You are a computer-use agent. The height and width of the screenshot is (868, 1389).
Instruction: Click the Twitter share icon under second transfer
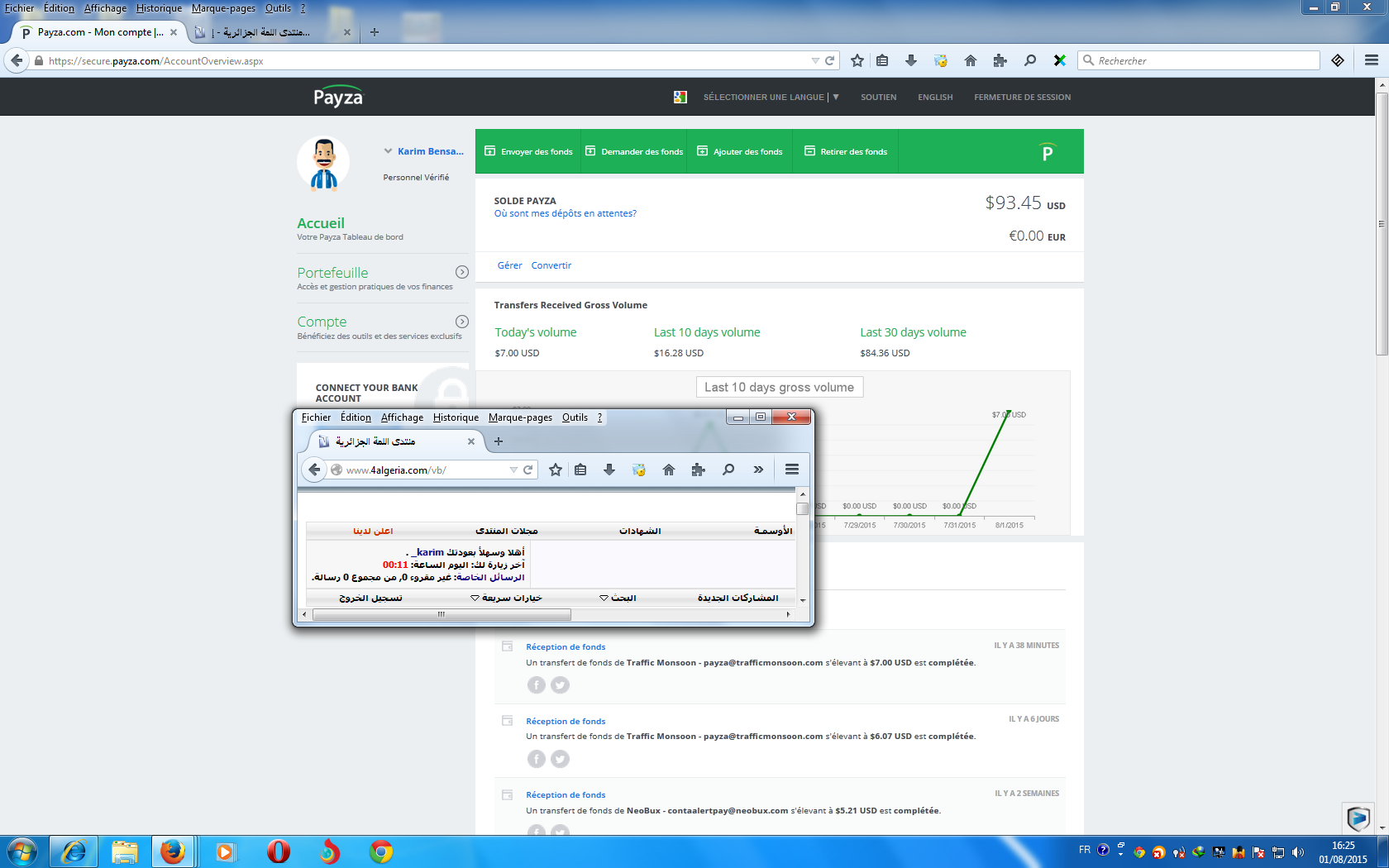point(560,759)
